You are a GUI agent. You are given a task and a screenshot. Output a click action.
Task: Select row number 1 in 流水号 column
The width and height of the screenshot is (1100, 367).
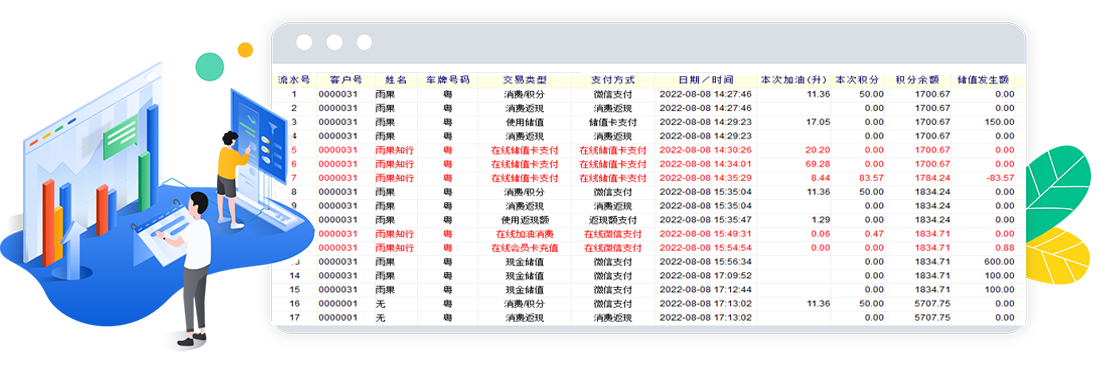(294, 94)
